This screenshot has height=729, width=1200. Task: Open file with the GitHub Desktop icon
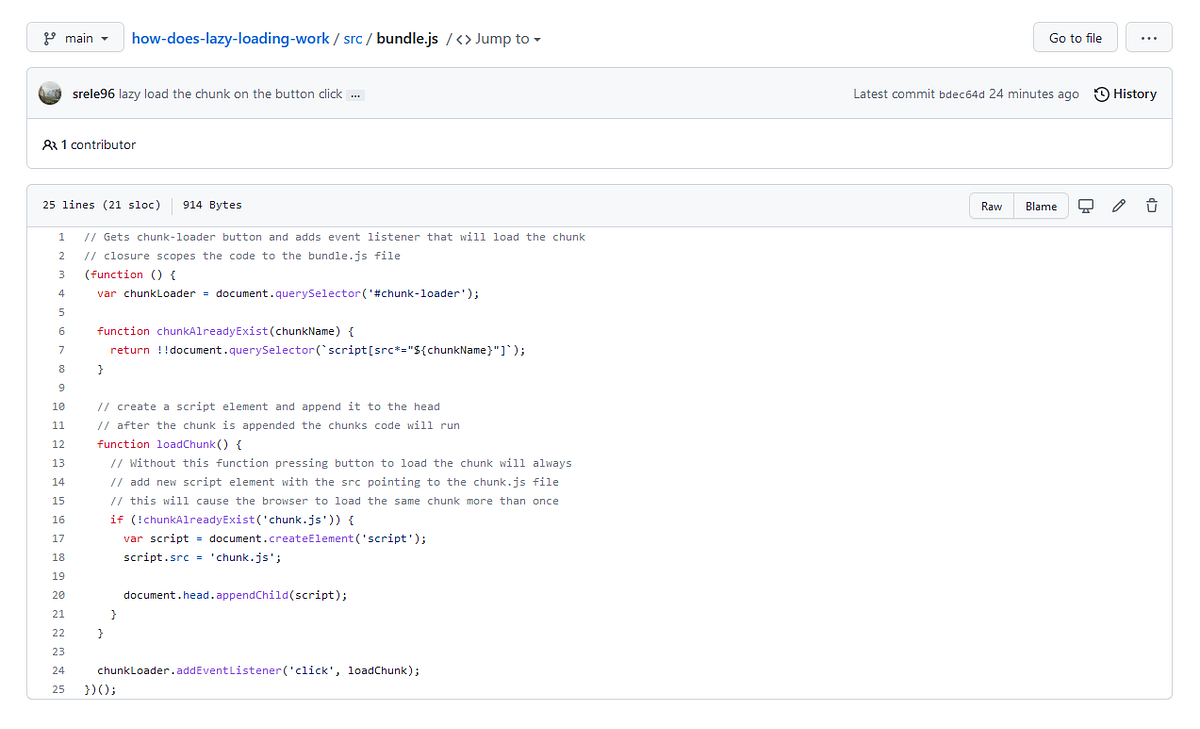(1086, 205)
